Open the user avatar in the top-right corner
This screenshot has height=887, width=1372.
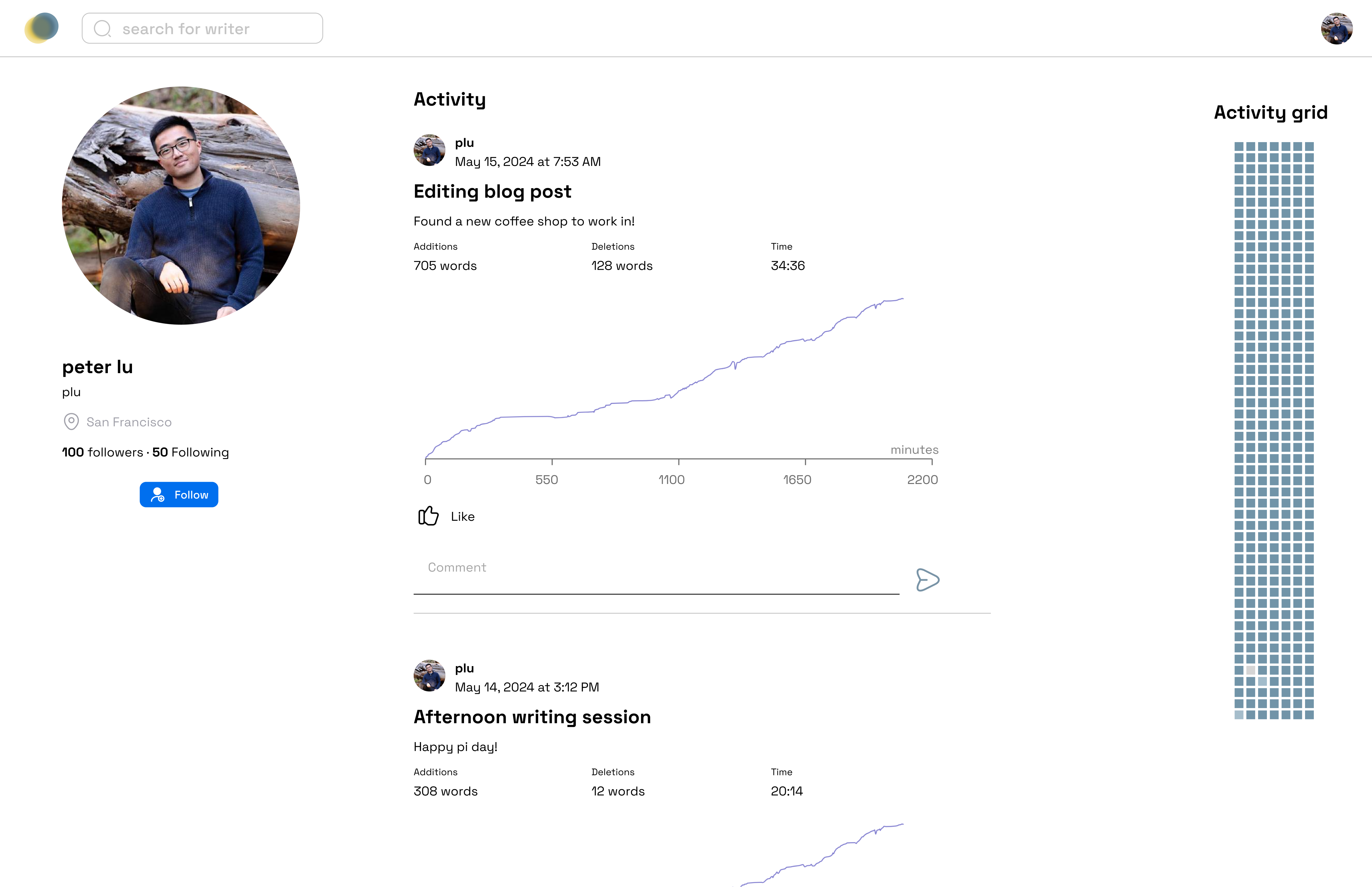tap(1336, 29)
